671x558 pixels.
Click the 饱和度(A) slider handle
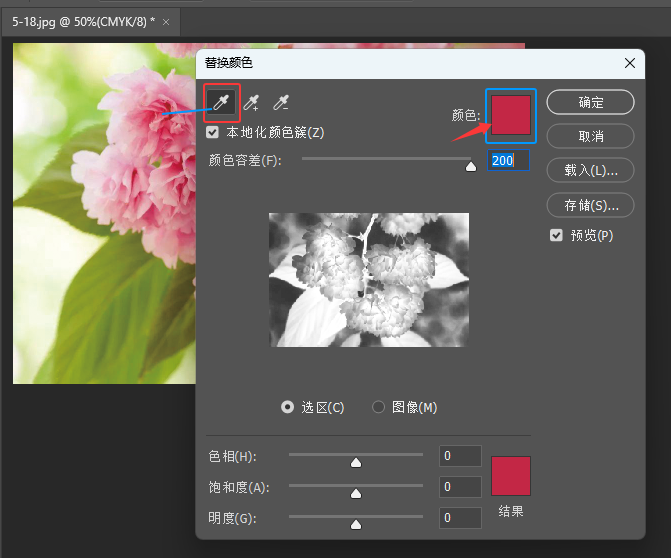pyautogui.click(x=356, y=494)
